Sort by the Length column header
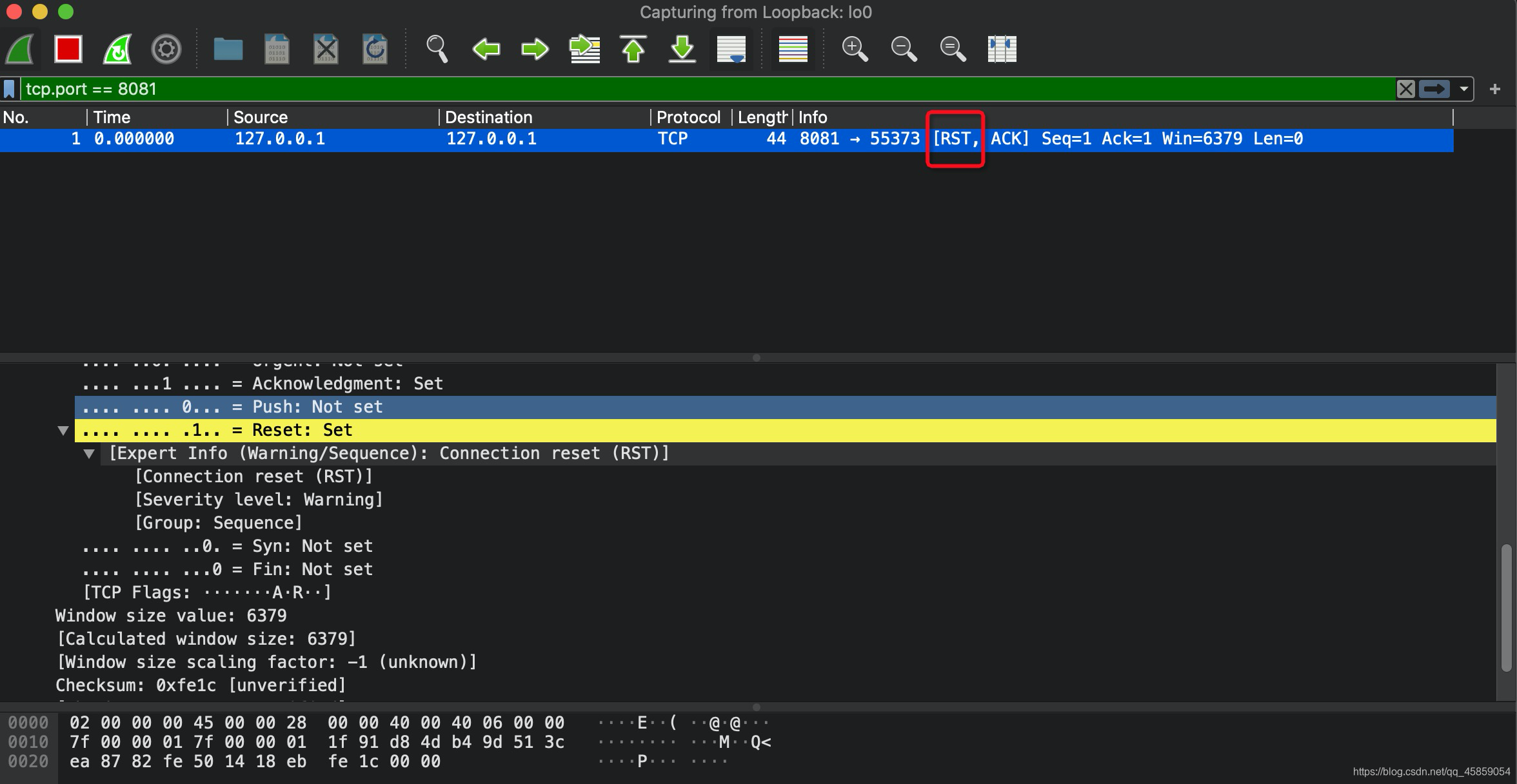Viewport: 1517px width, 784px height. coord(762,117)
